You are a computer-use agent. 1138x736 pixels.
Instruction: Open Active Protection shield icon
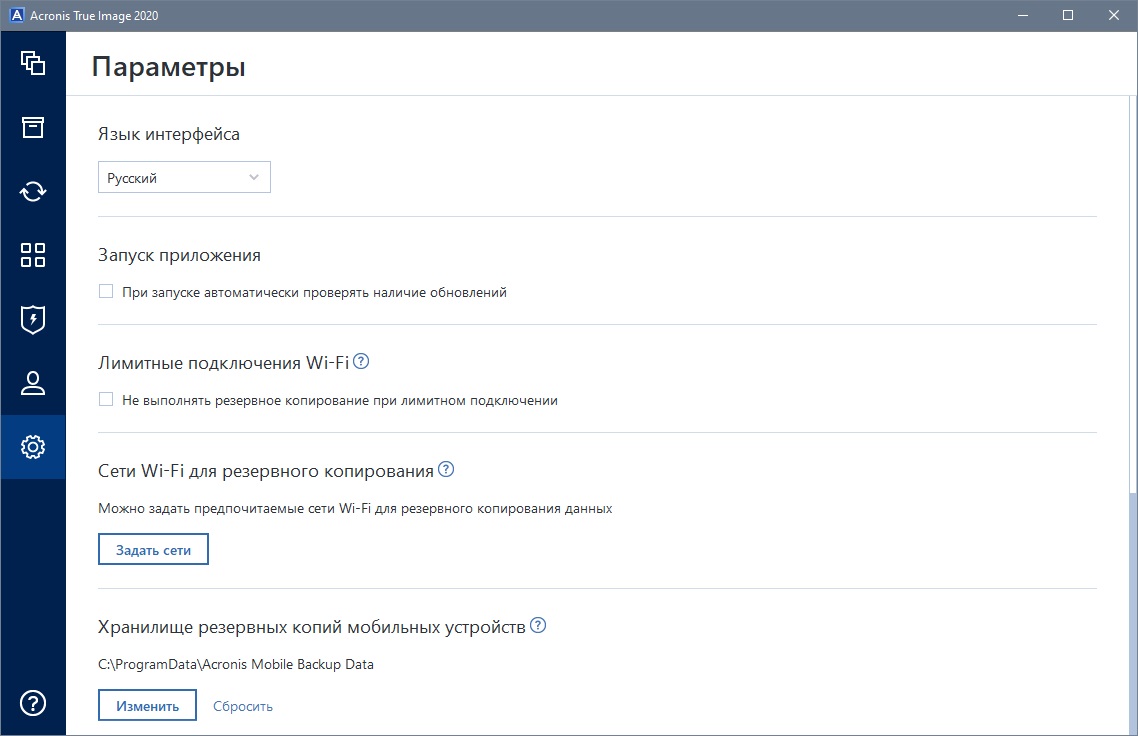point(33,319)
